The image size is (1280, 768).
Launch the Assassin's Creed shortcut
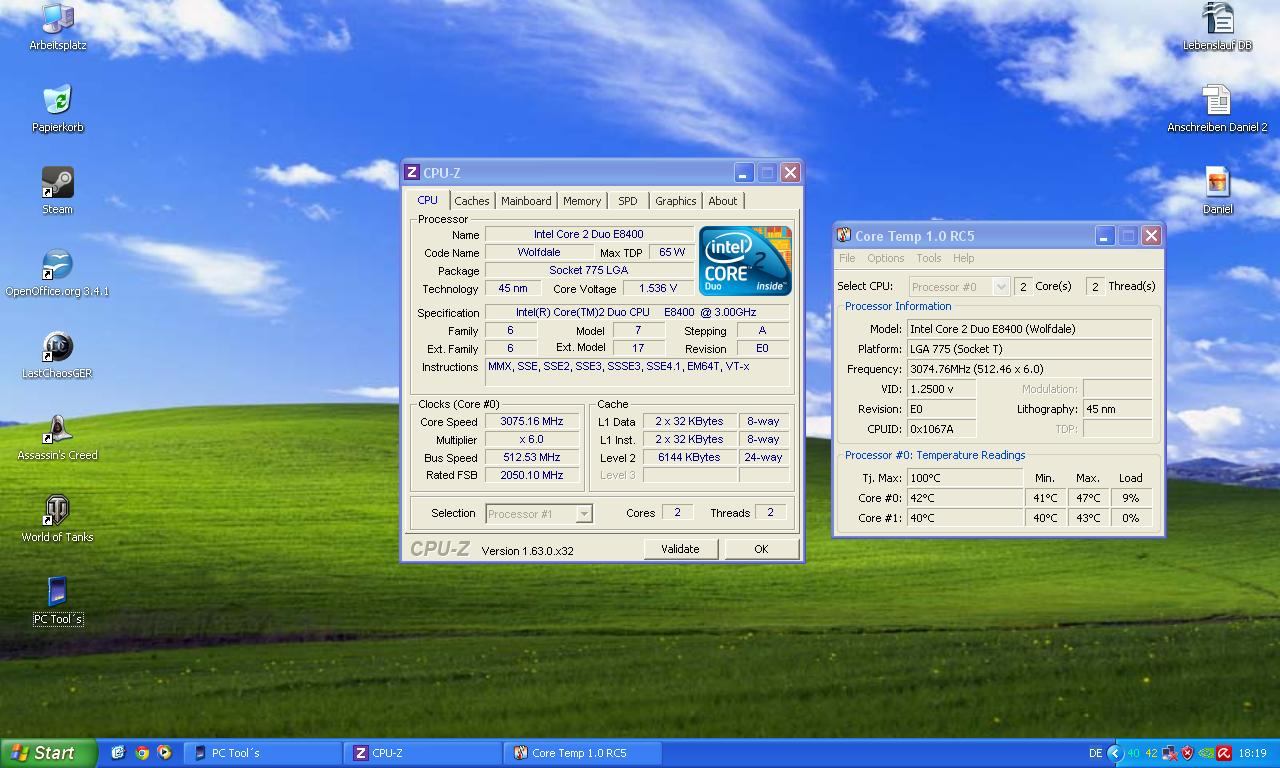coord(57,429)
